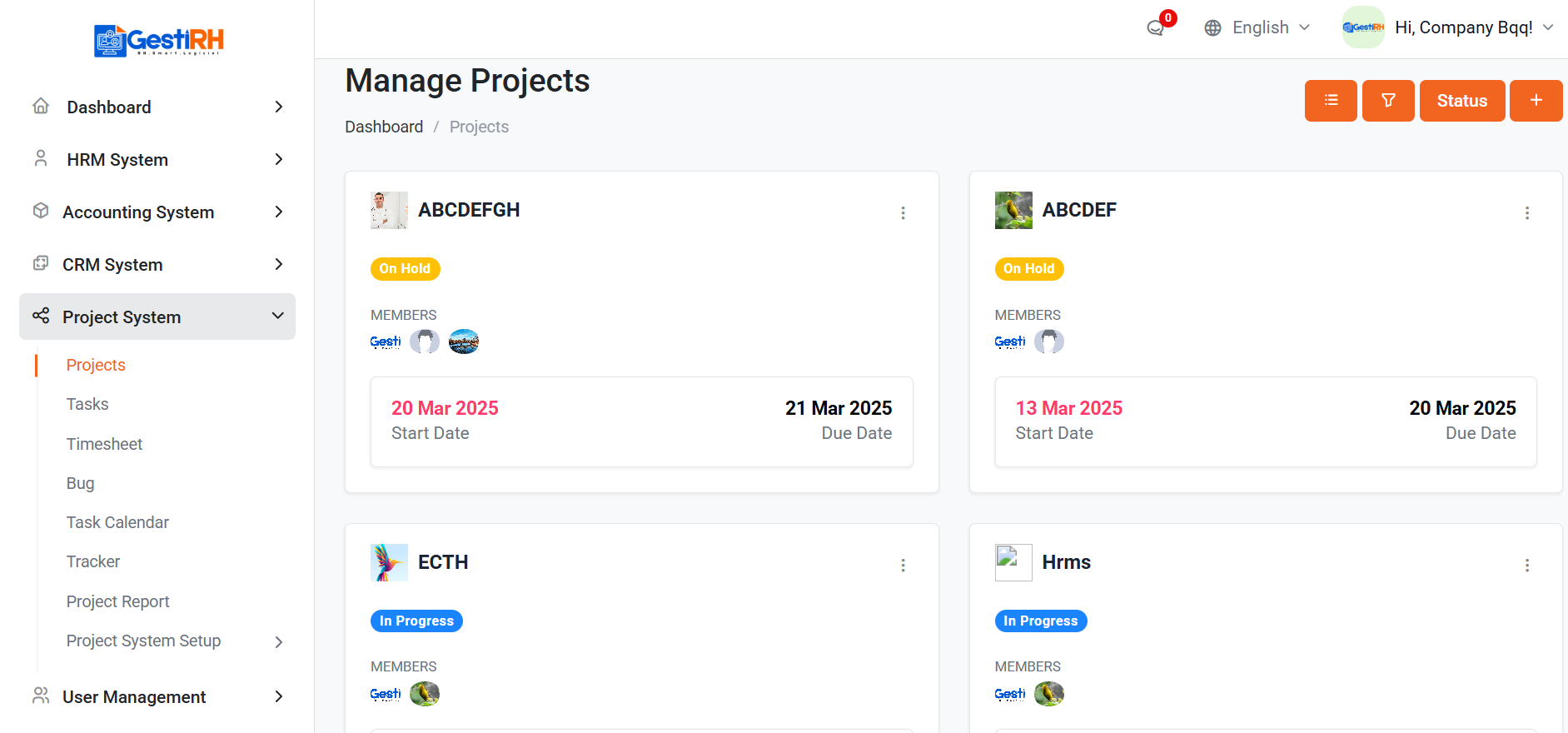Open three-dot menu on ABCDEFGH project
Screen dimensions: 1568x733
pyautogui.click(x=903, y=213)
